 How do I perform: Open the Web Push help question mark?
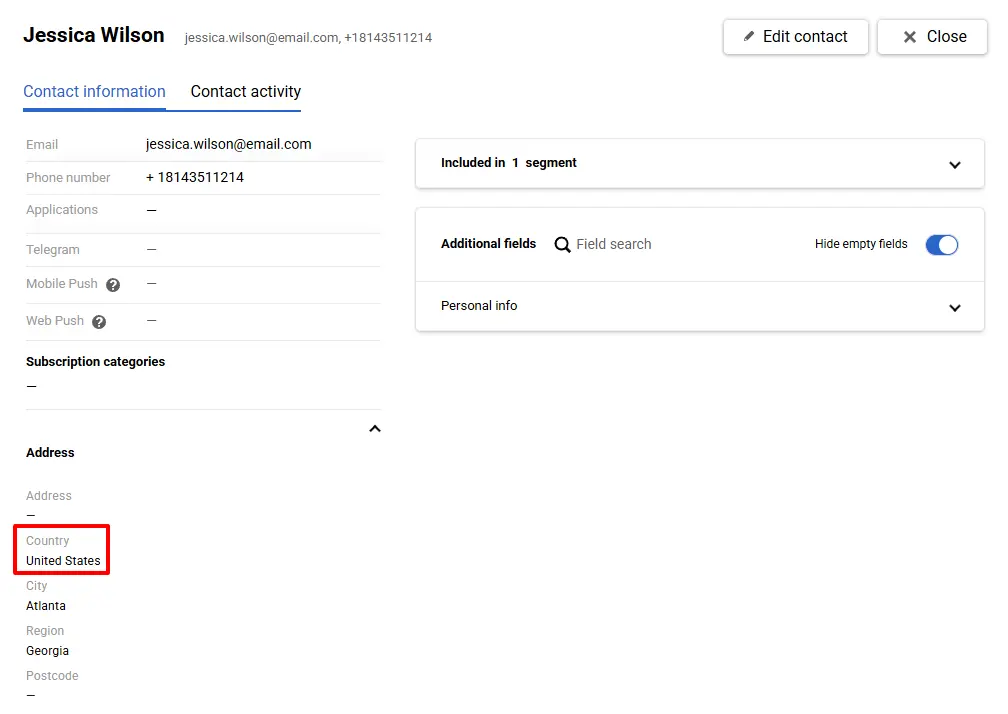pyautogui.click(x=98, y=321)
